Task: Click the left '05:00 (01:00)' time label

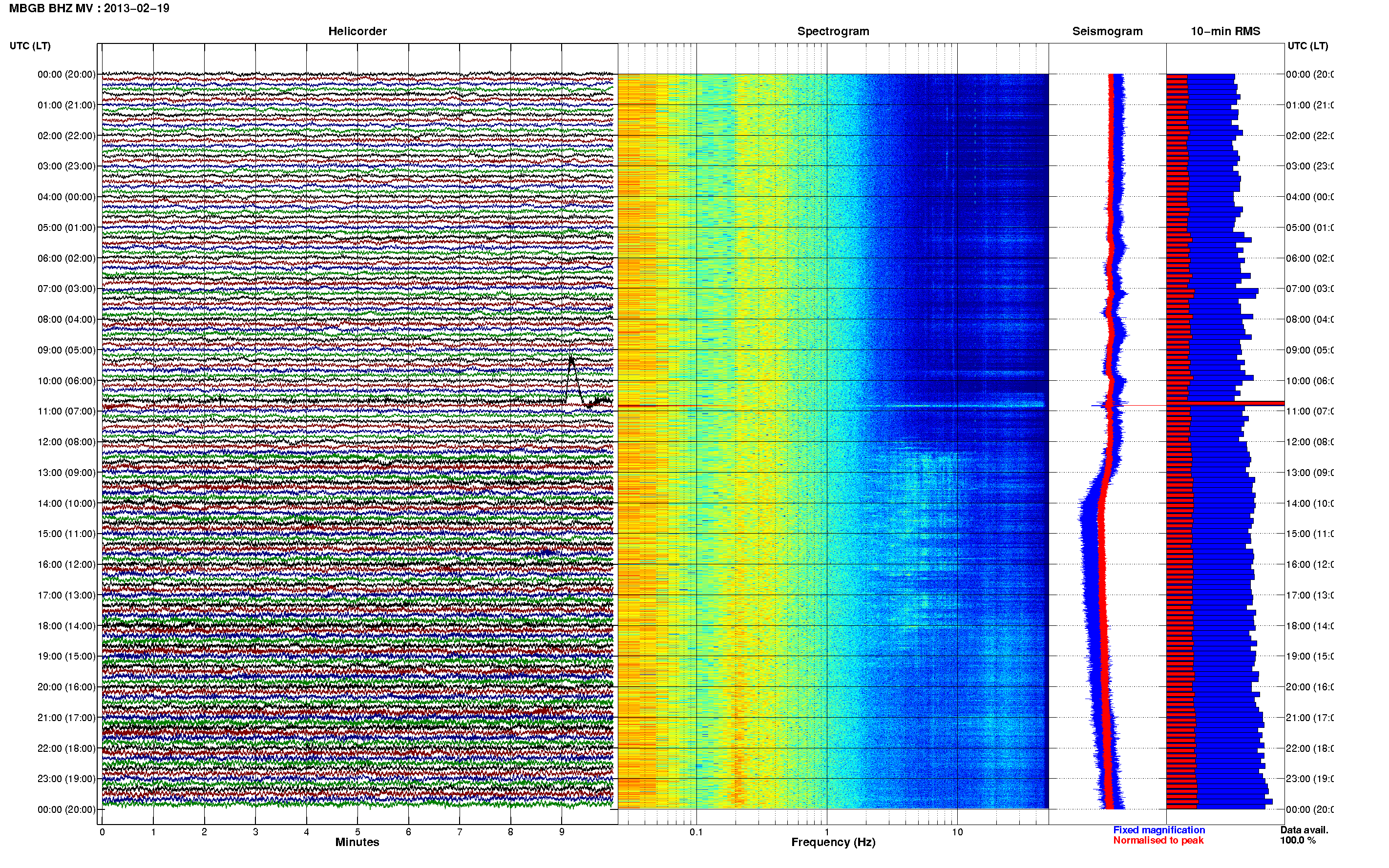Action: [x=66, y=227]
